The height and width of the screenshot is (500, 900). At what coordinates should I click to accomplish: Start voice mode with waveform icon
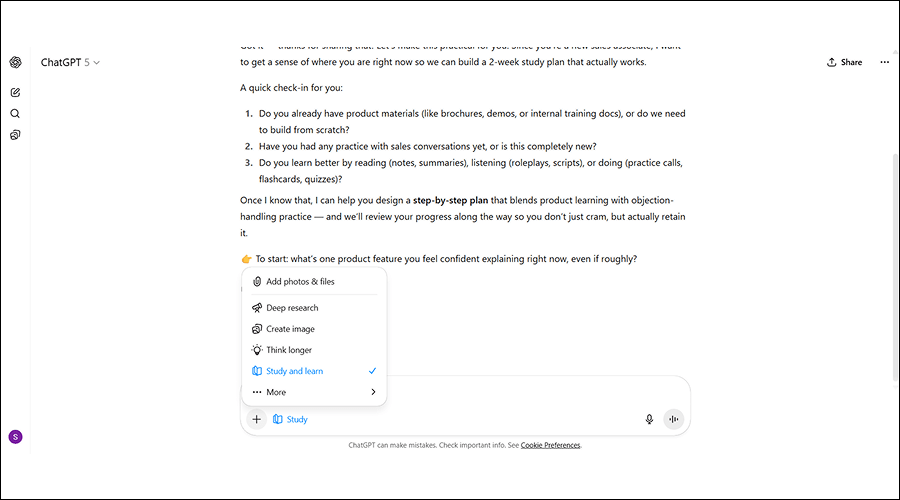pyautogui.click(x=673, y=419)
